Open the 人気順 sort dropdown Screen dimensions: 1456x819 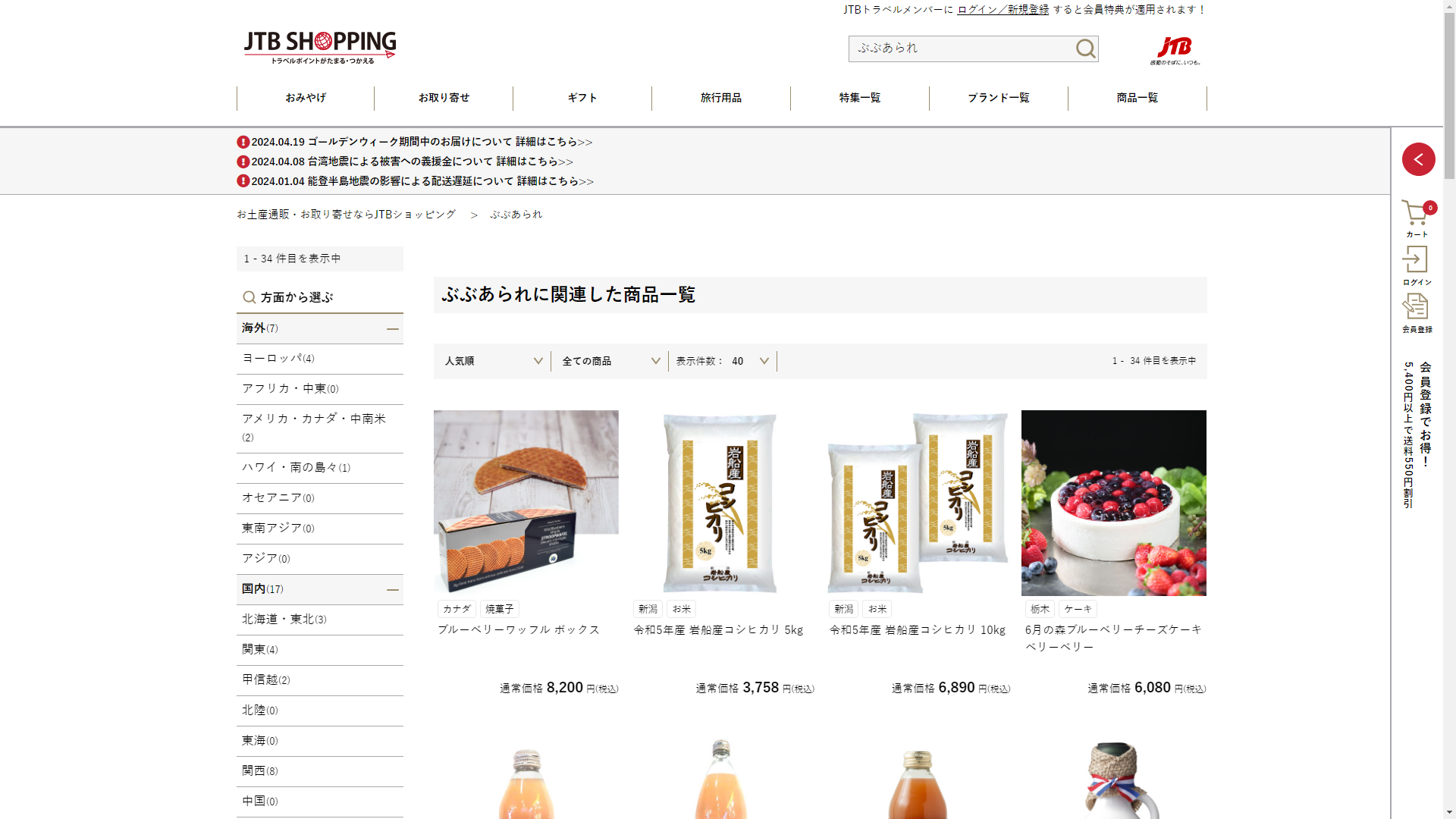(493, 361)
